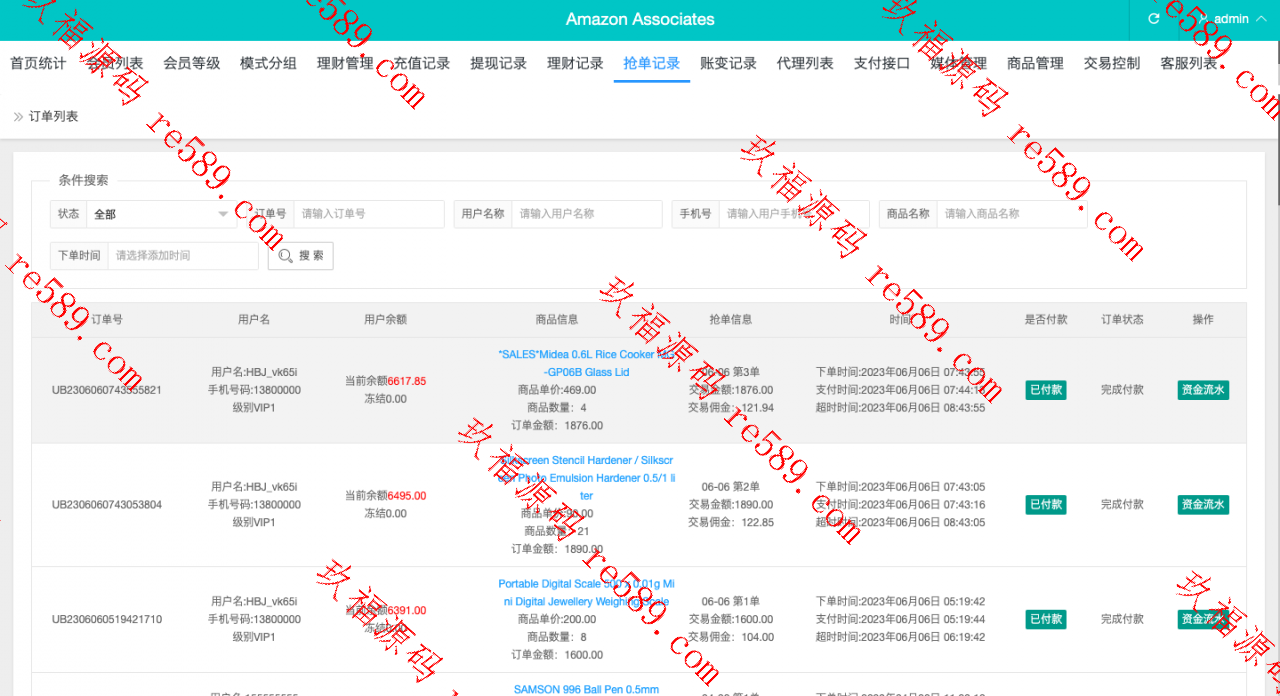
Task: Click the 搜索 search button
Action: coord(301,256)
